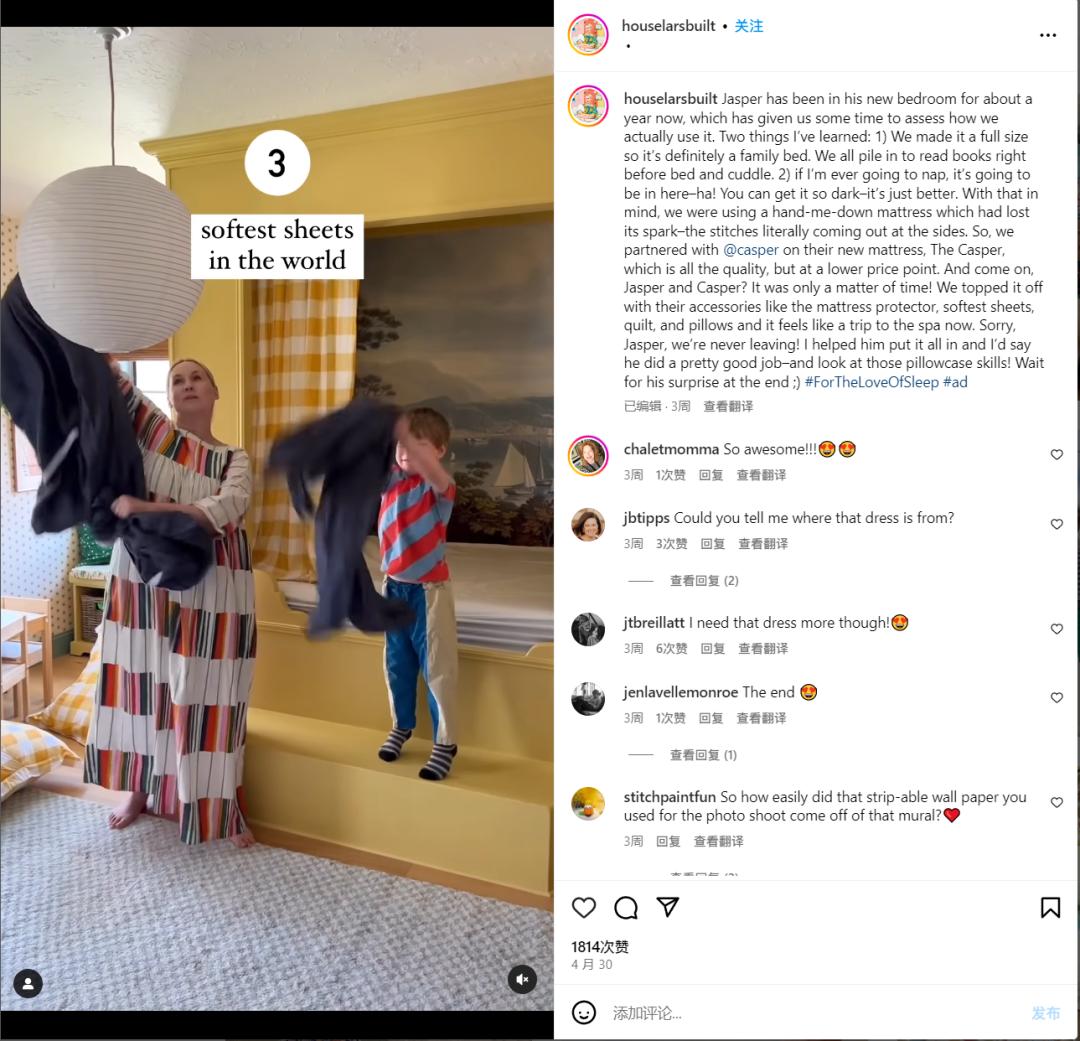The height and width of the screenshot is (1041, 1080).
Task: Like jtbreillatt's dress comment
Action: pyautogui.click(x=1057, y=629)
